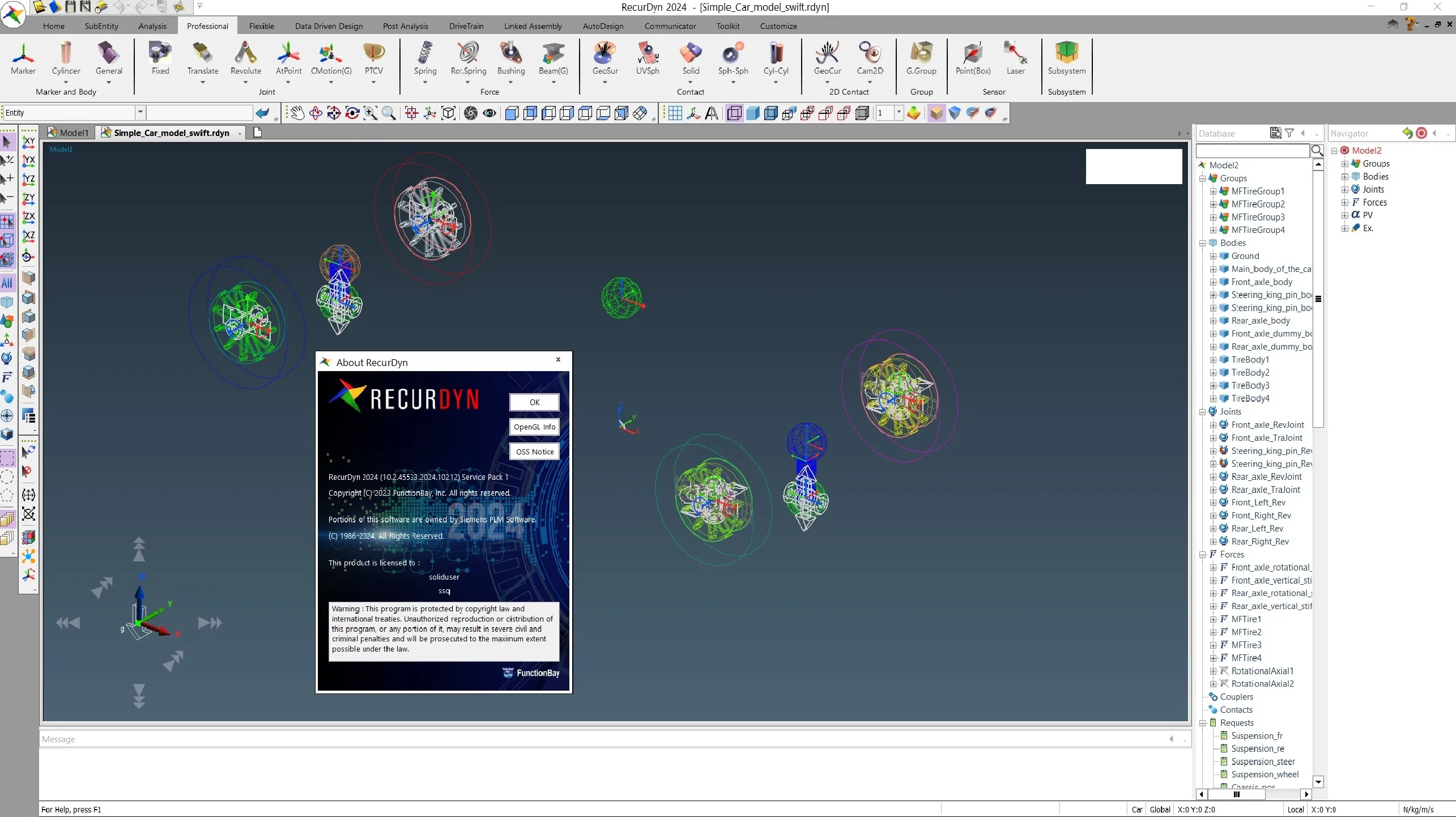1456x817 pixels.
Task: Switch working plane to XY
Action: click(x=28, y=142)
